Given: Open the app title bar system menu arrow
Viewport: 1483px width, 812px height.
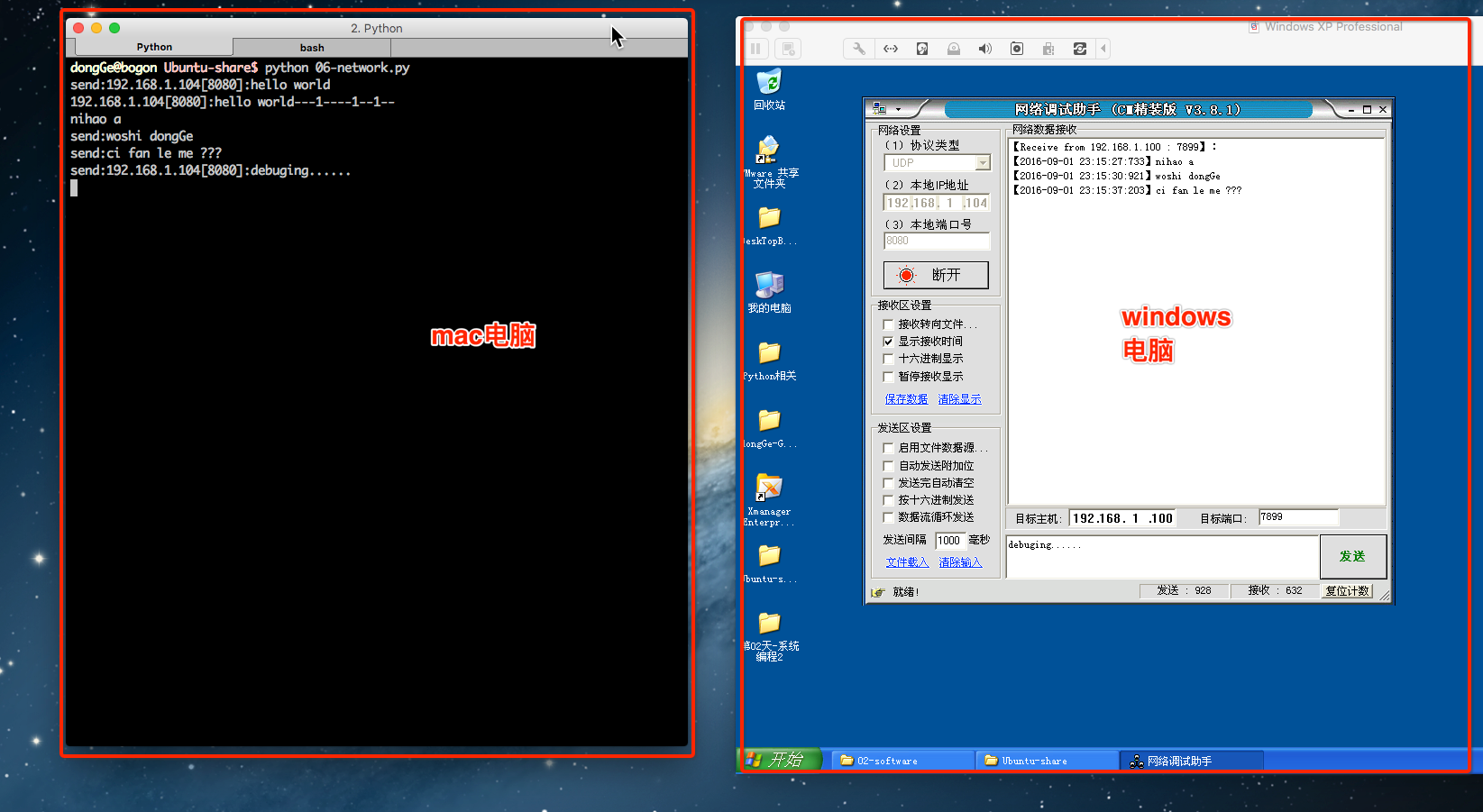Looking at the screenshot, I should tap(898, 110).
